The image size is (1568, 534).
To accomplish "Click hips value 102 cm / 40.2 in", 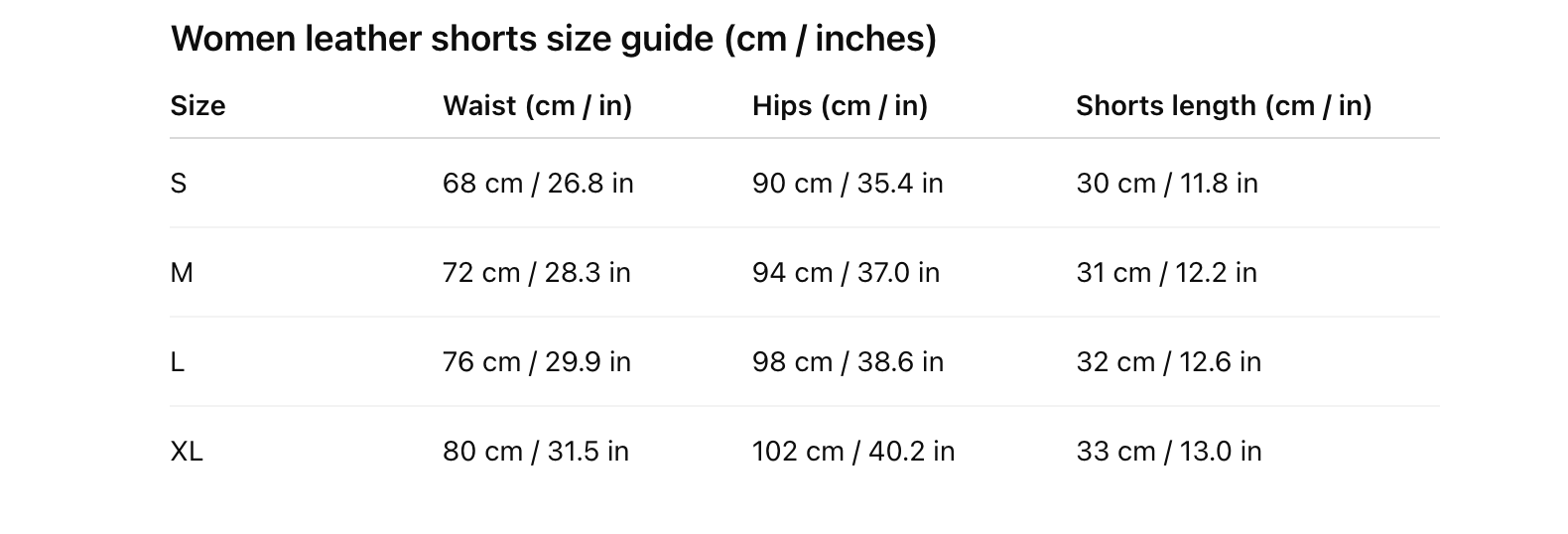I will (853, 452).
